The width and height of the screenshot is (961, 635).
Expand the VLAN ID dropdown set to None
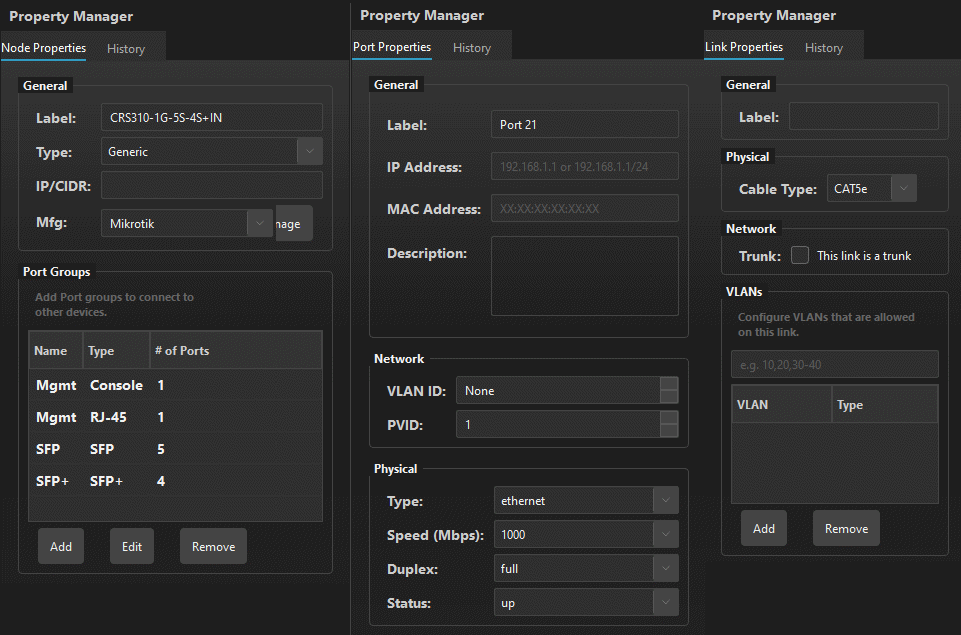(x=668, y=391)
